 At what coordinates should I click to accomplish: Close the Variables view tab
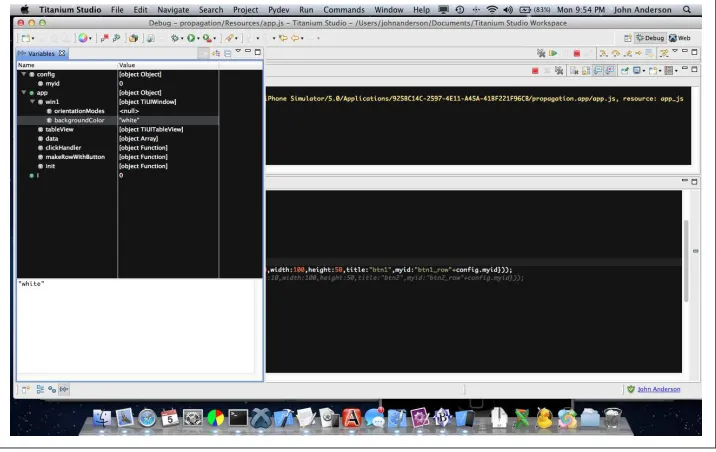[x=62, y=53]
